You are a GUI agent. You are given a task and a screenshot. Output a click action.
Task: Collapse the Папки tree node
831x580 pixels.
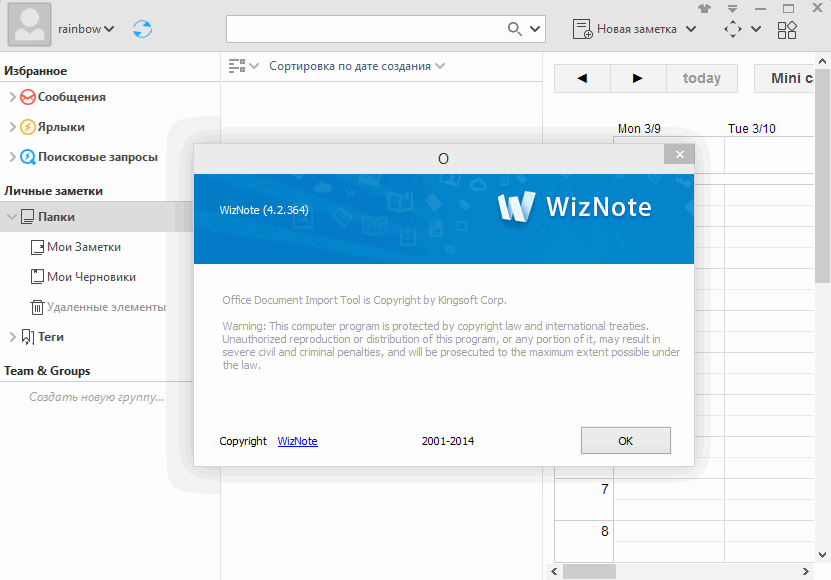pyautogui.click(x=12, y=216)
